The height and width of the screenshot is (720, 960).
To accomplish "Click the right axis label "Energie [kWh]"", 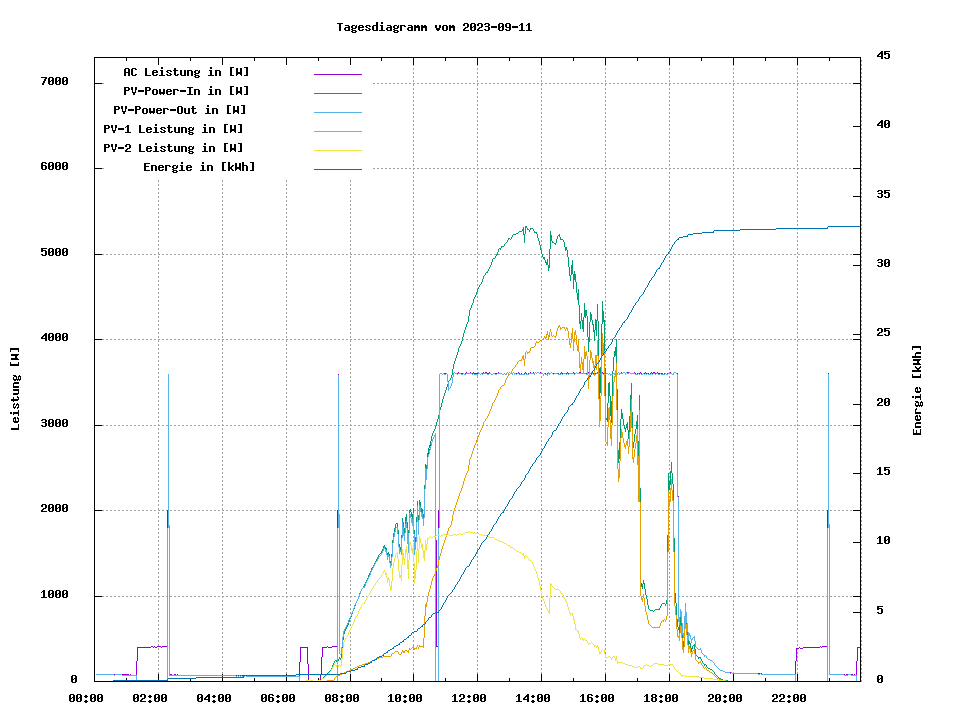I will tap(918, 390).
